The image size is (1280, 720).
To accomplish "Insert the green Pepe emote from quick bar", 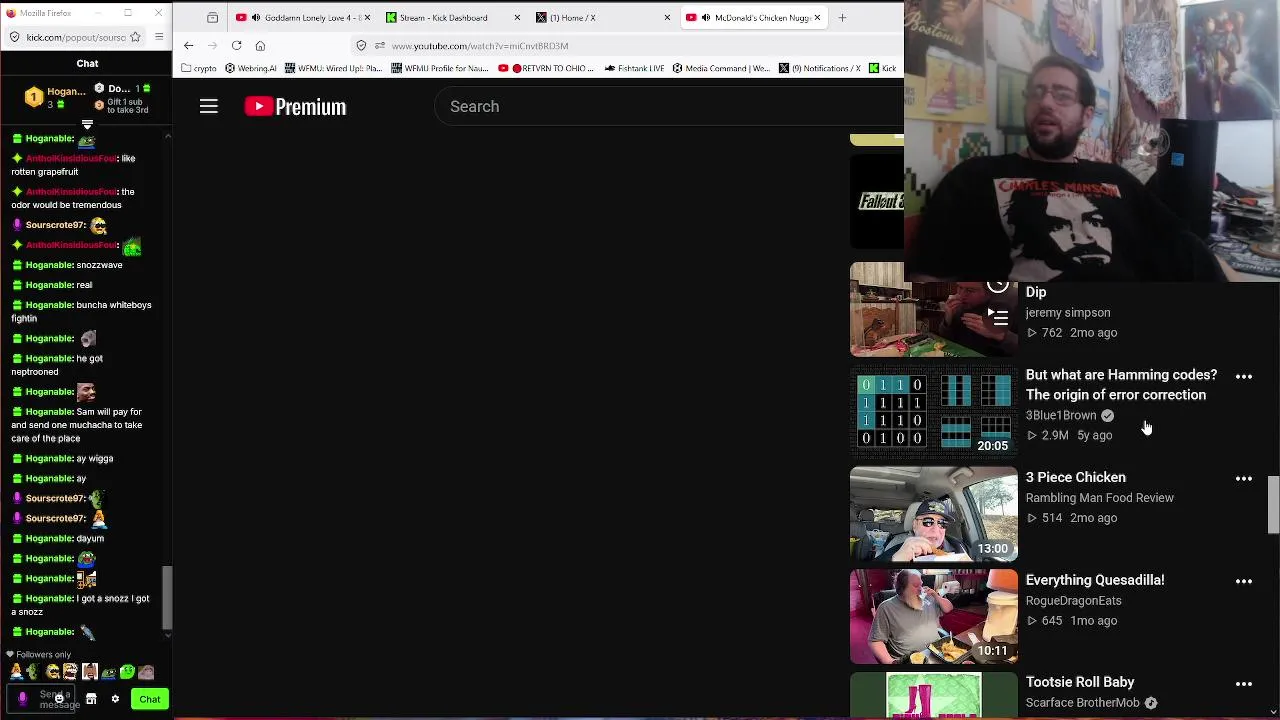I will [109, 672].
